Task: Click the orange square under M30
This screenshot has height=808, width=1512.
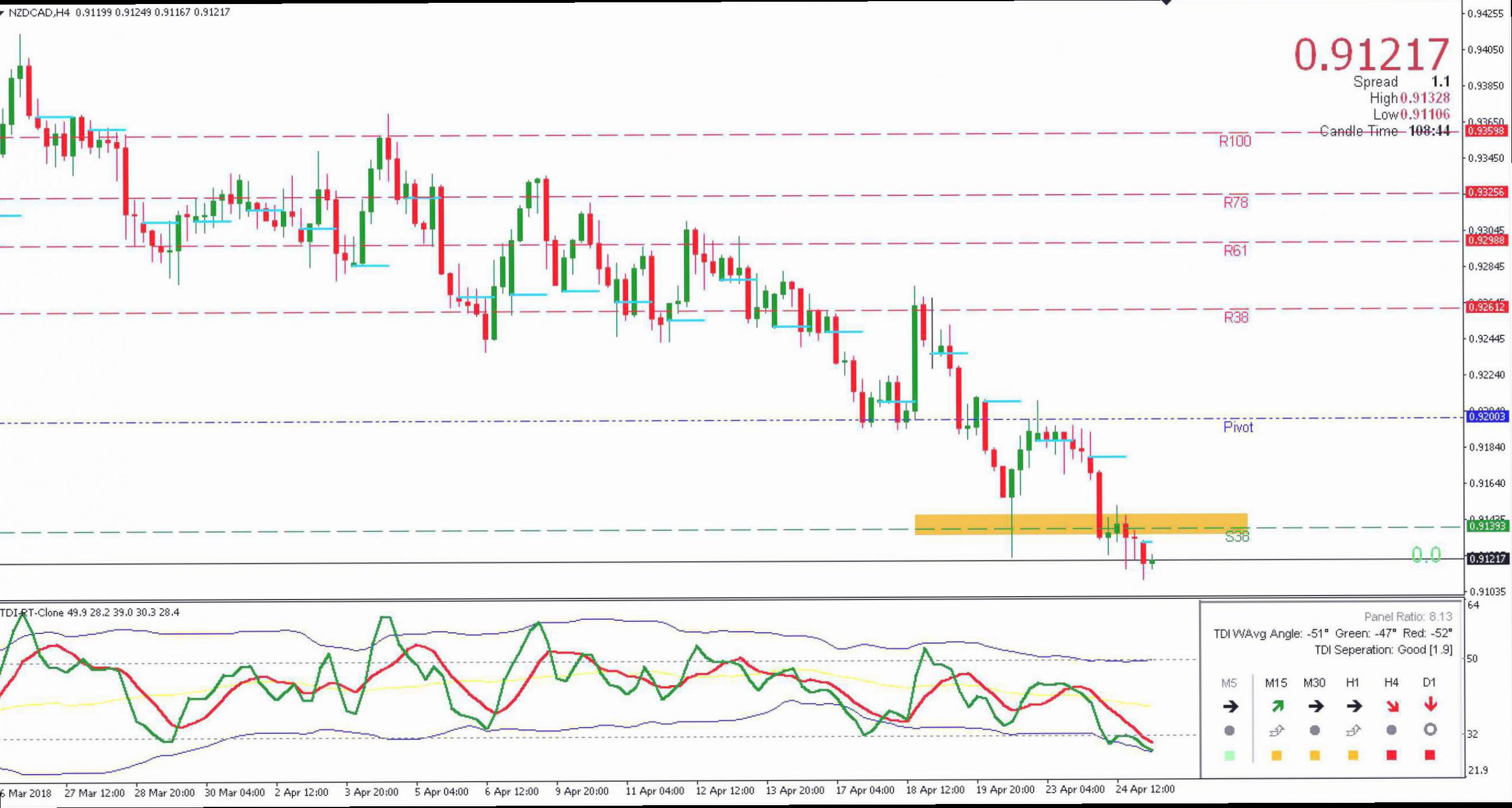Action: click(1315, 756)
